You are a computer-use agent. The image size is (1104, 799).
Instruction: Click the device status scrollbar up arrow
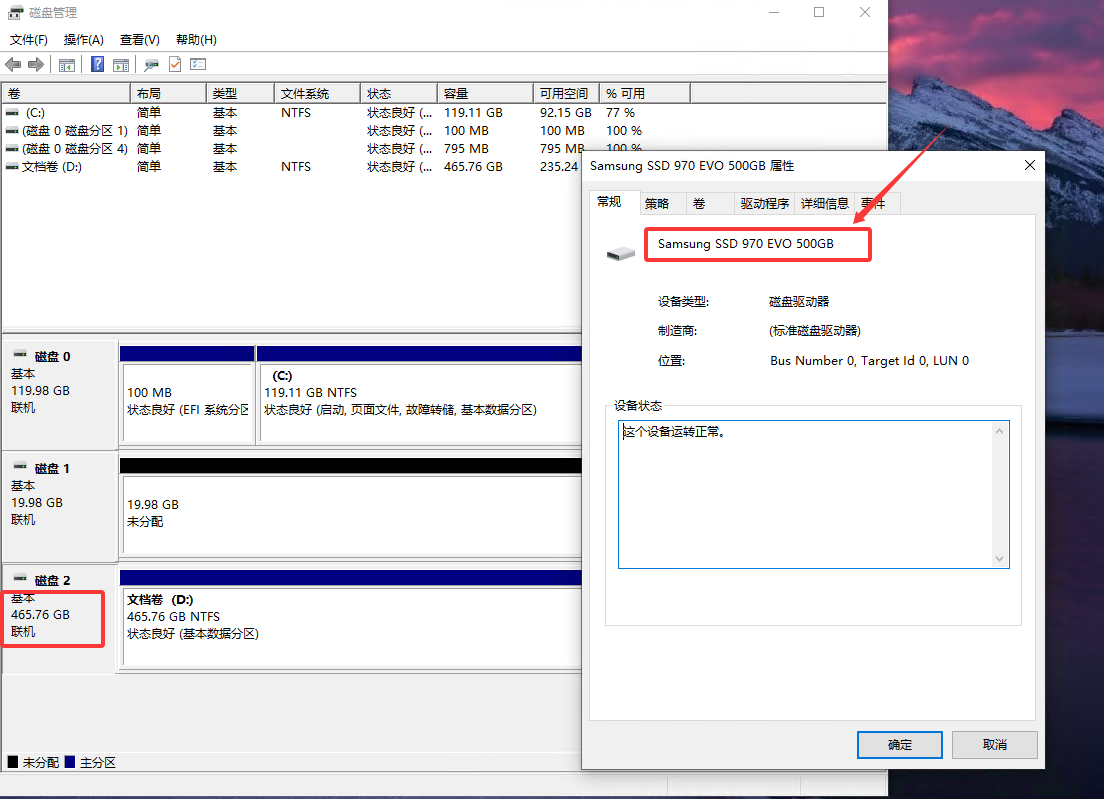coord(1000,431)
